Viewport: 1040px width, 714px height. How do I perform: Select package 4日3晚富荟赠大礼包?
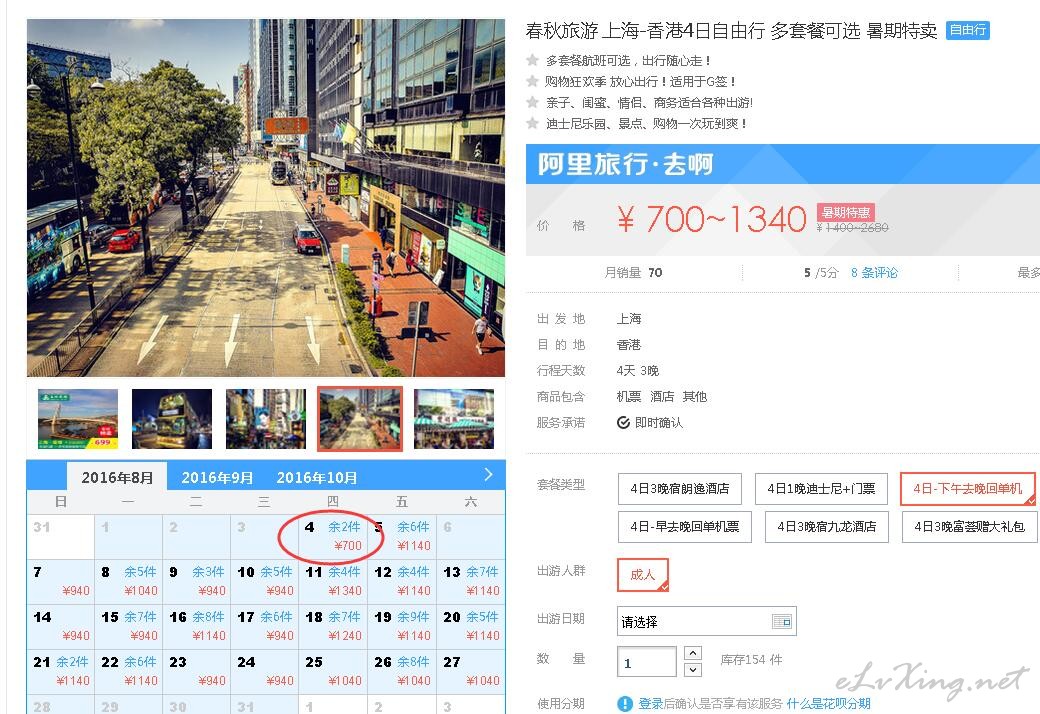(969, 527)
